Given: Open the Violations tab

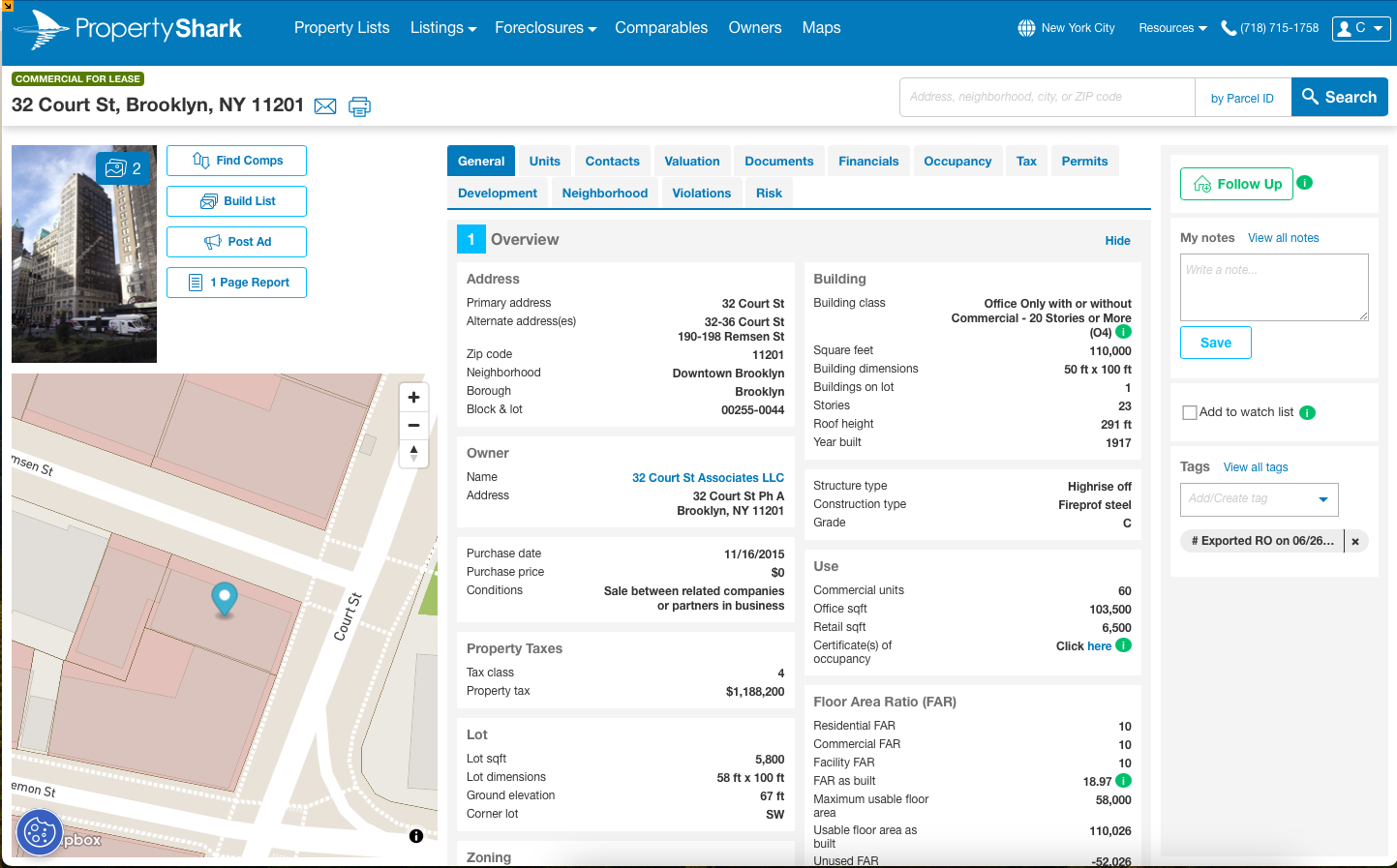Looking at the screenshot, I should [701, 194].
